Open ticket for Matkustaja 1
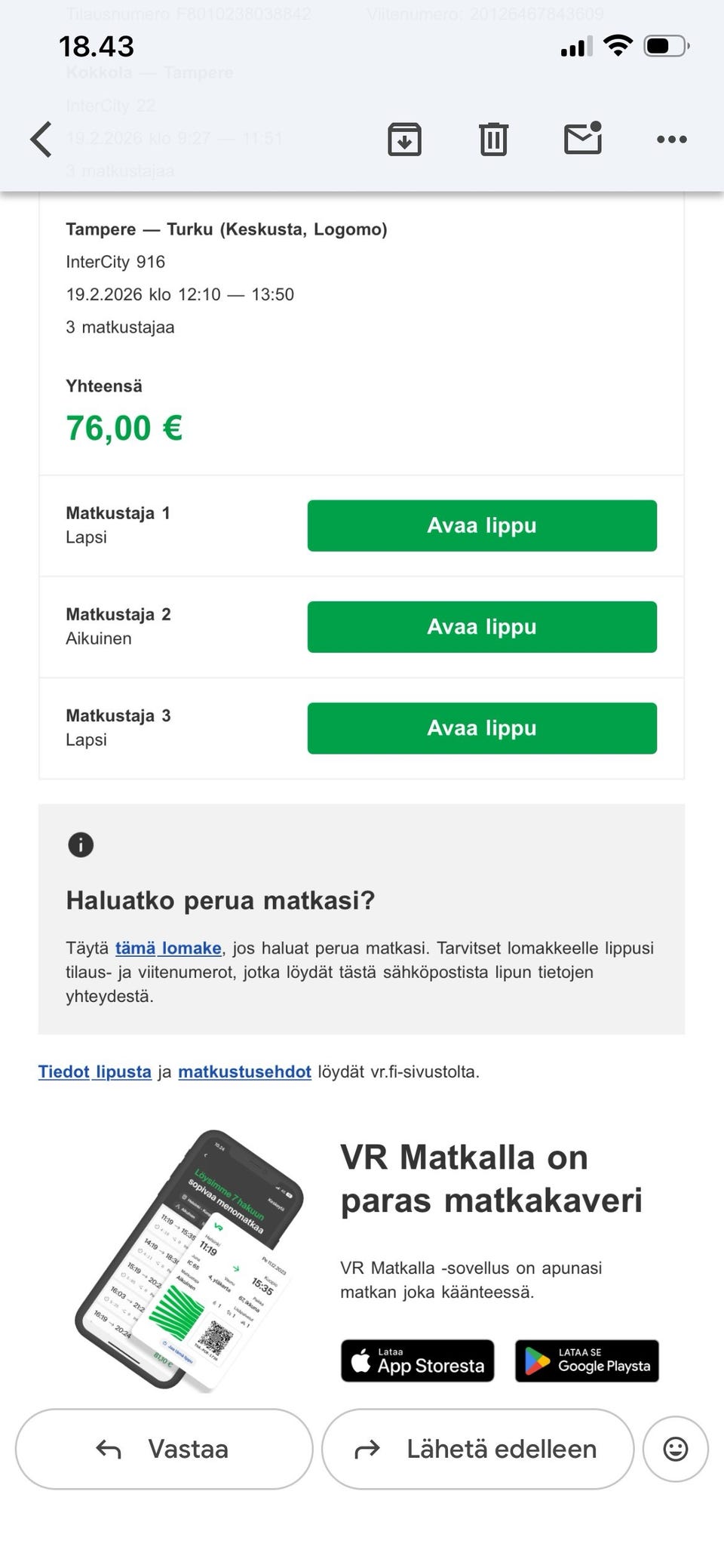This screenshot has height=1568, width=724. click(482, 526)
